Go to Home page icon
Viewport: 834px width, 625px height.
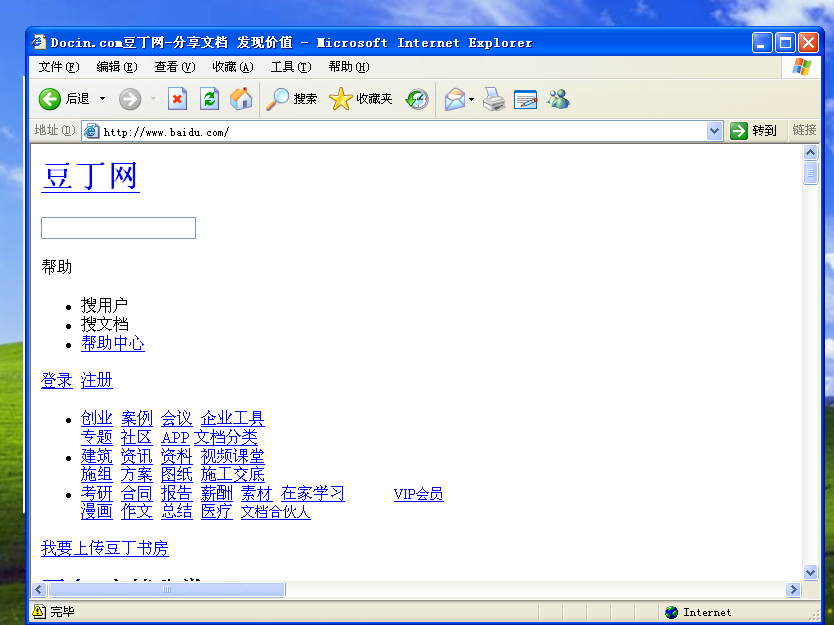241,99
